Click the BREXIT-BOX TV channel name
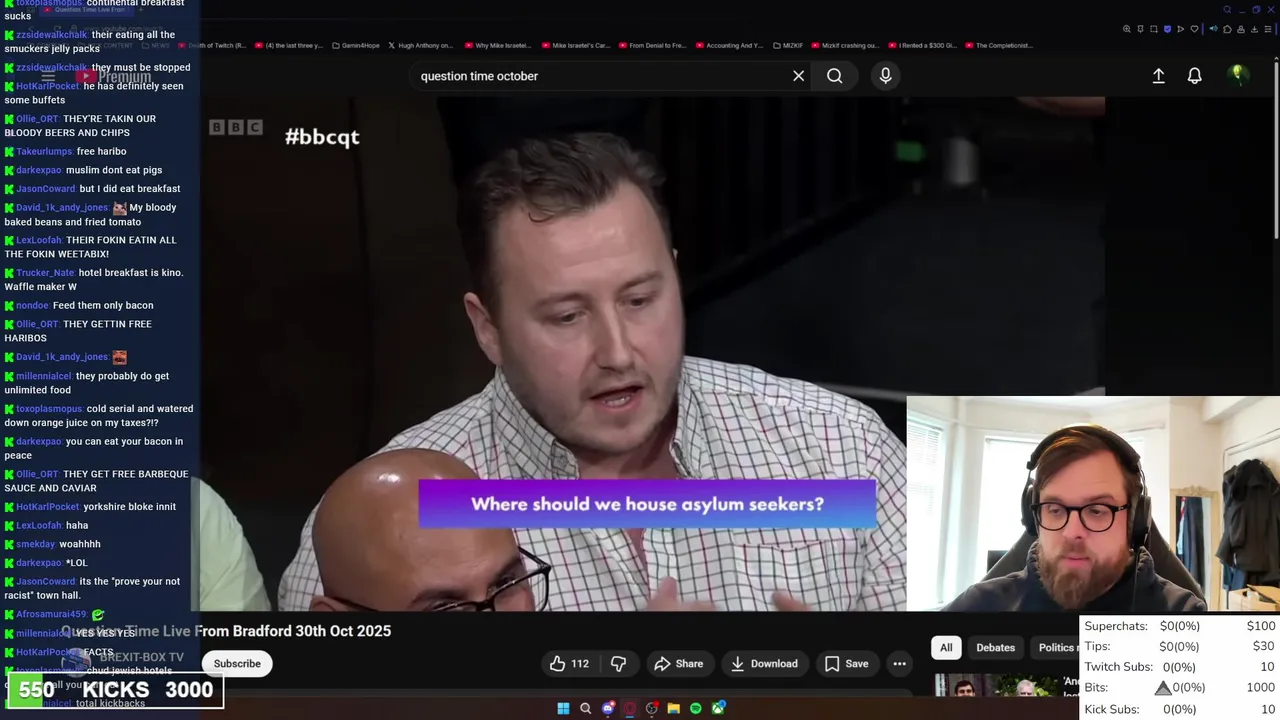1280x720 pixels. click(x=142, y=657)
